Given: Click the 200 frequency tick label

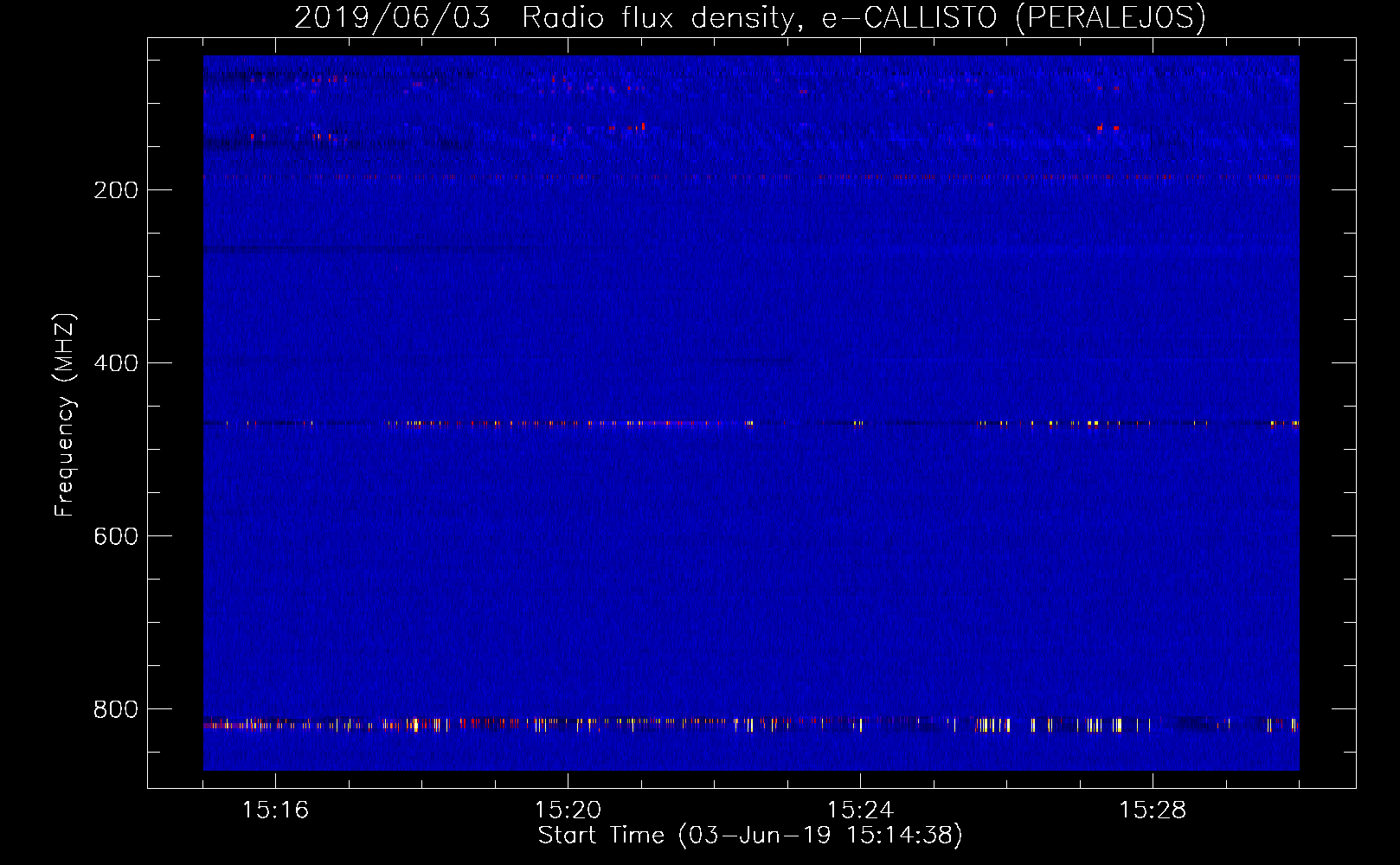Looking at the screenshot, I should click(x=116, y=190).
